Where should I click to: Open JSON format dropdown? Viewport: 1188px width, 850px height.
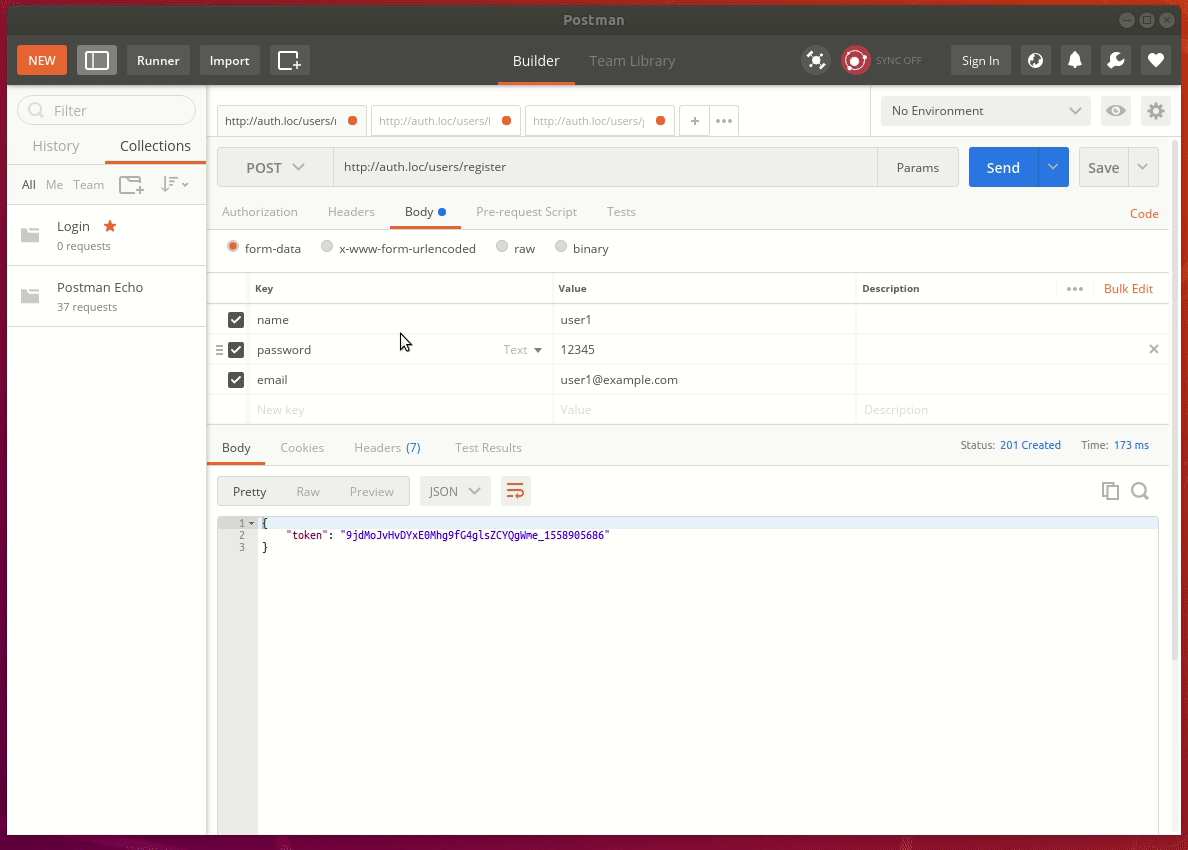(x=455, y=492)
